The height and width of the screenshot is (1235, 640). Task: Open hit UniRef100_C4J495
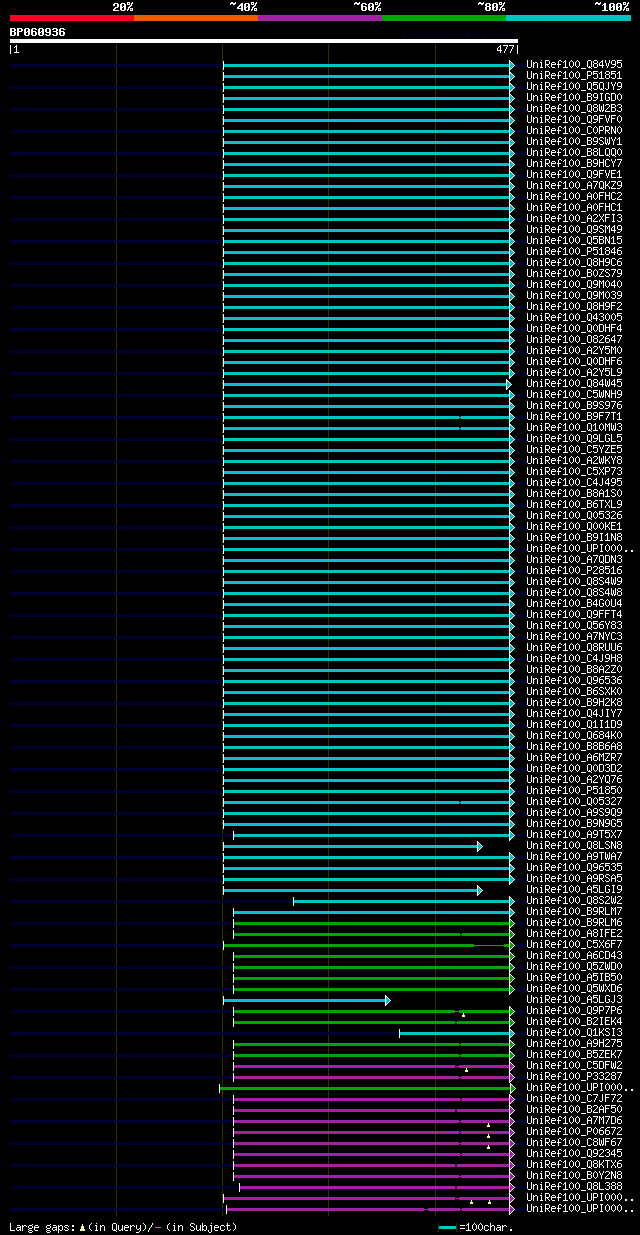(x=574, y=482)
